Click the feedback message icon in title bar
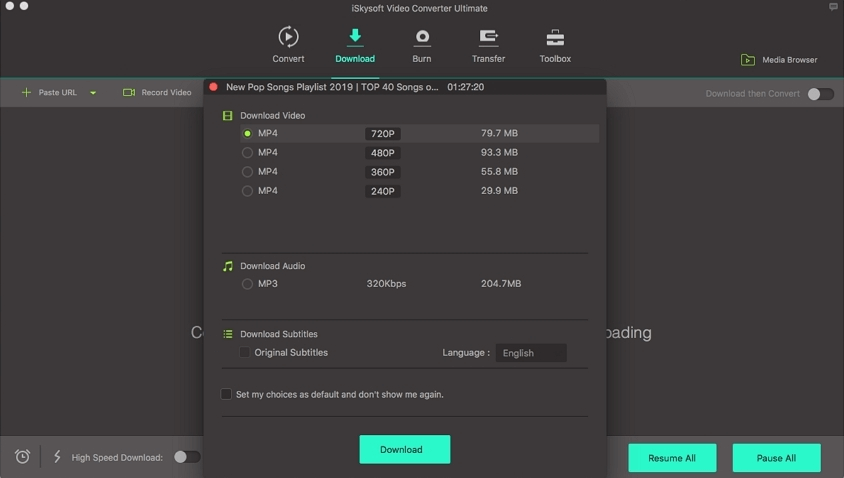Viewport: 844px width, 478px height. tap(833, 6)
